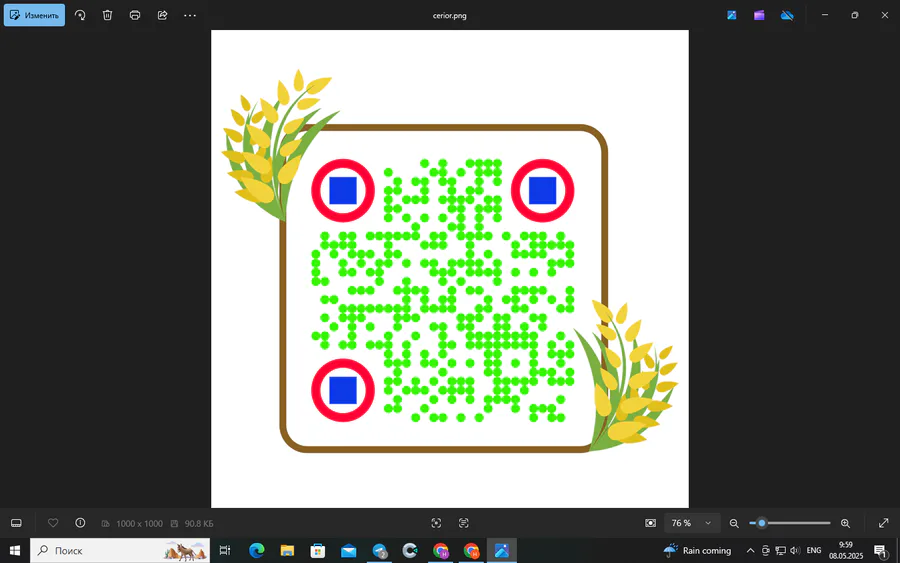900x563 pixels.
Task: Open File Explorer from the taskbar
Action: coord(287,550)
